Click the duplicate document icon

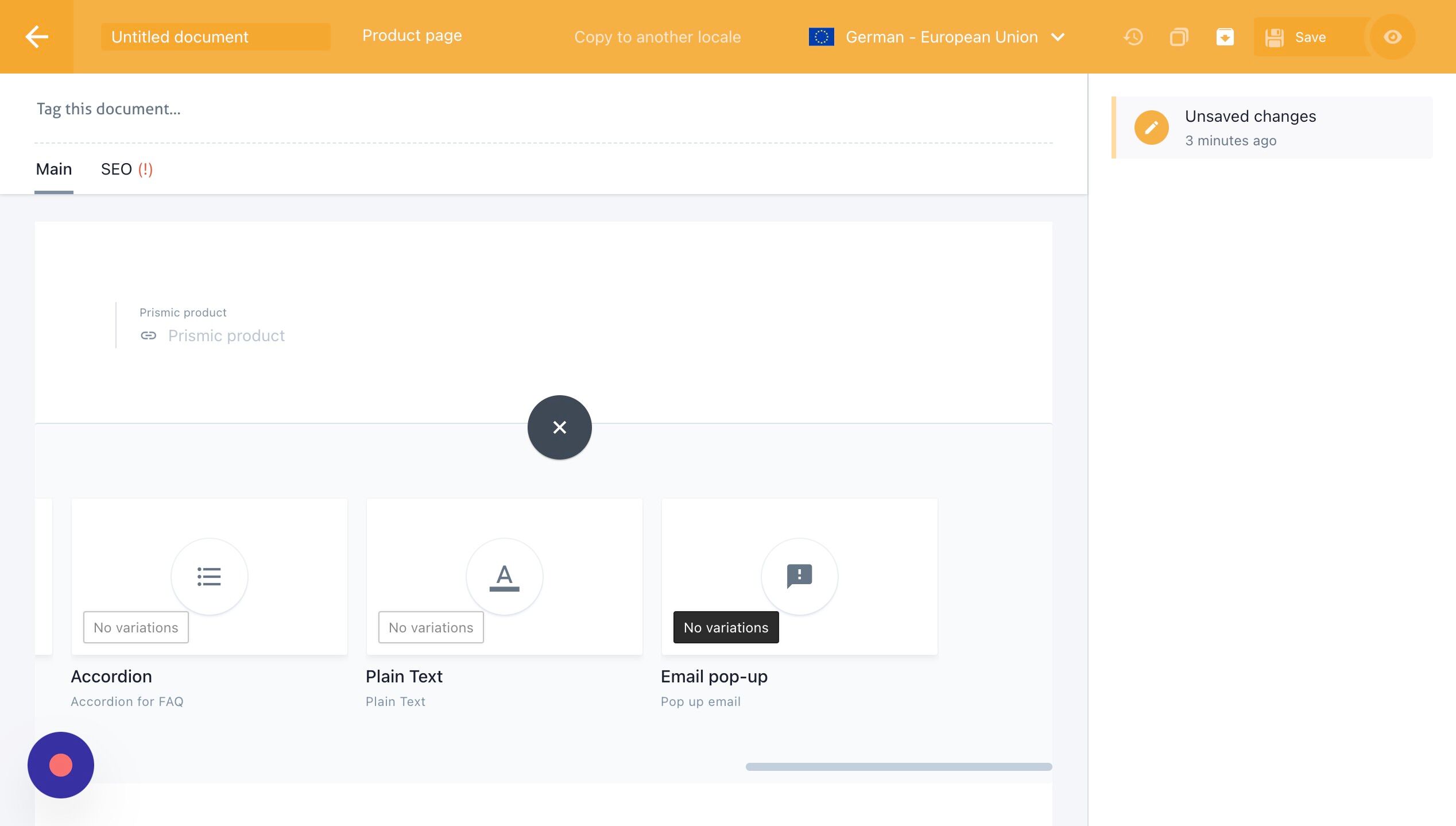point(1179,37)
